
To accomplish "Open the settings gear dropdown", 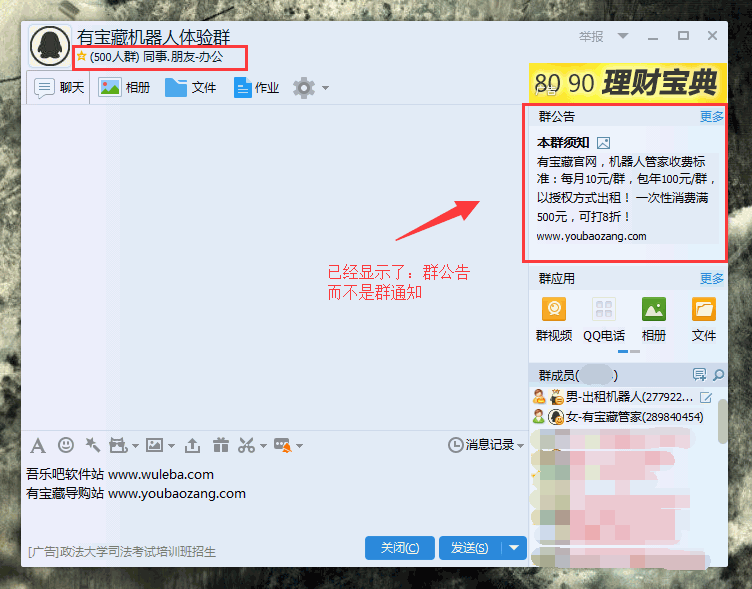I will point(310,88).
